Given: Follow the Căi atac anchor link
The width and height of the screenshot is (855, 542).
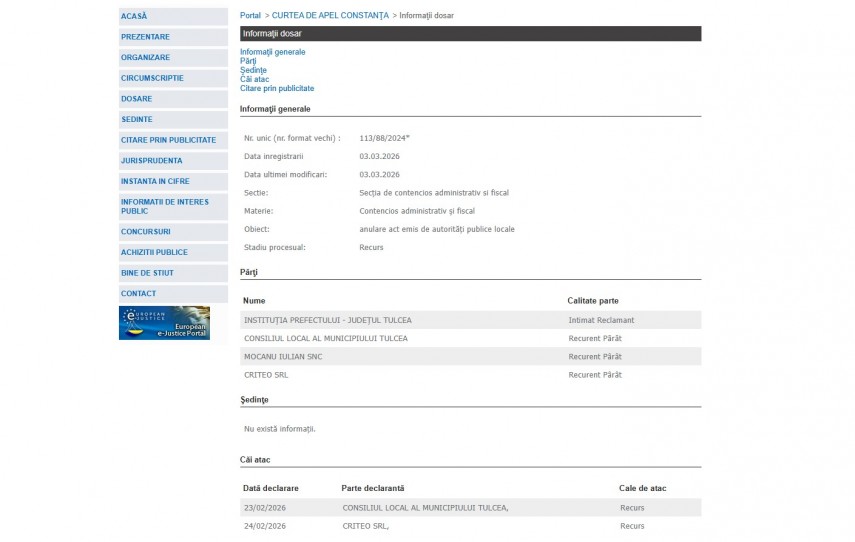Looking at the screenshot, I should 254,79.
